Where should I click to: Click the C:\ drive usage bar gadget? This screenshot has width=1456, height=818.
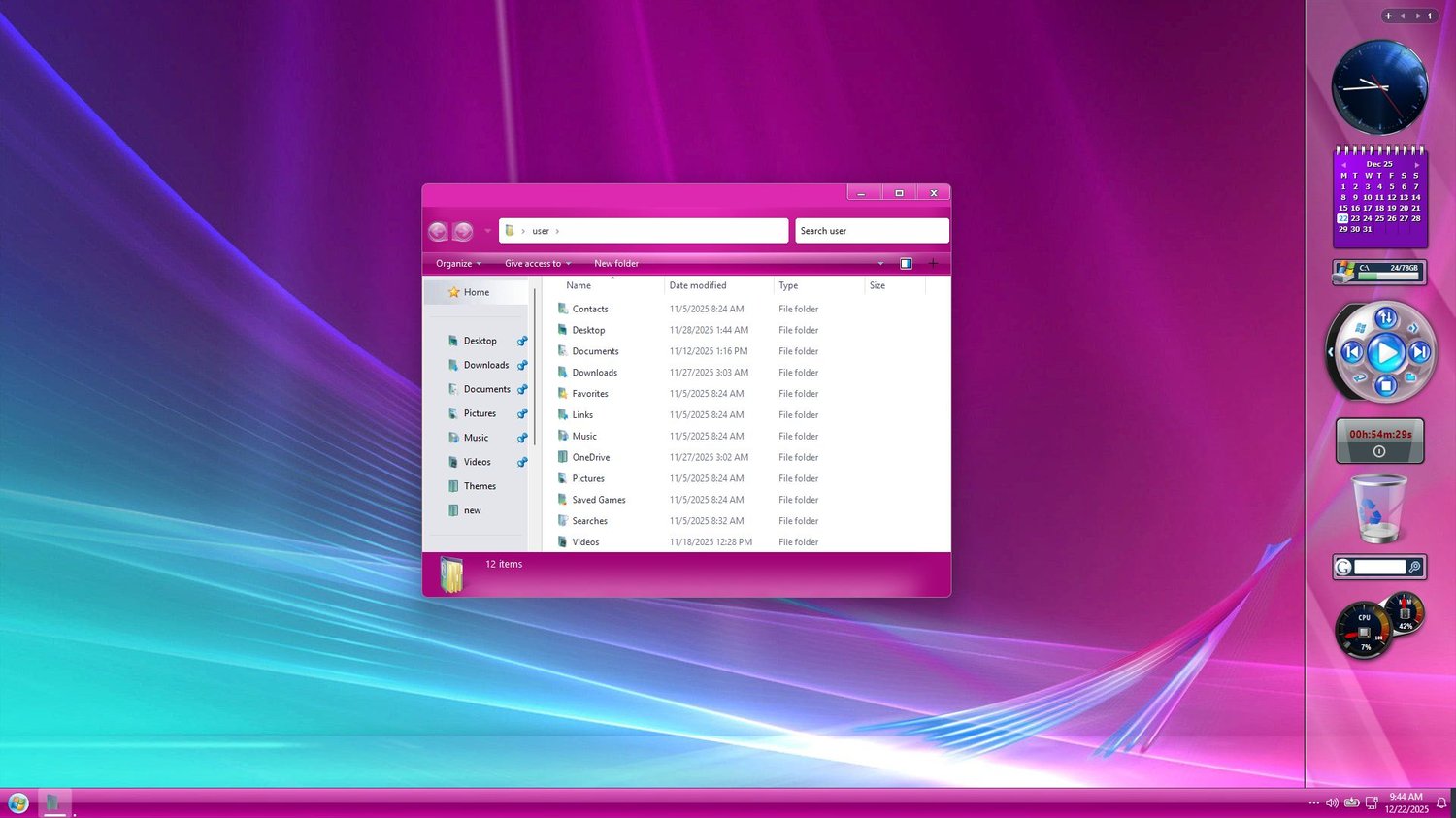coord(1379,273)
